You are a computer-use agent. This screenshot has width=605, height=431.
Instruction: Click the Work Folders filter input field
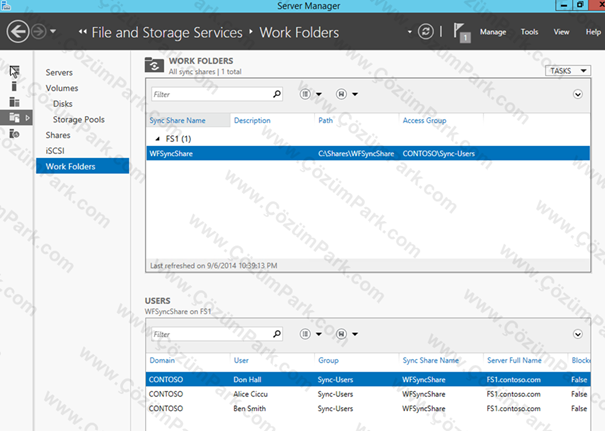[x=212, y=94]
